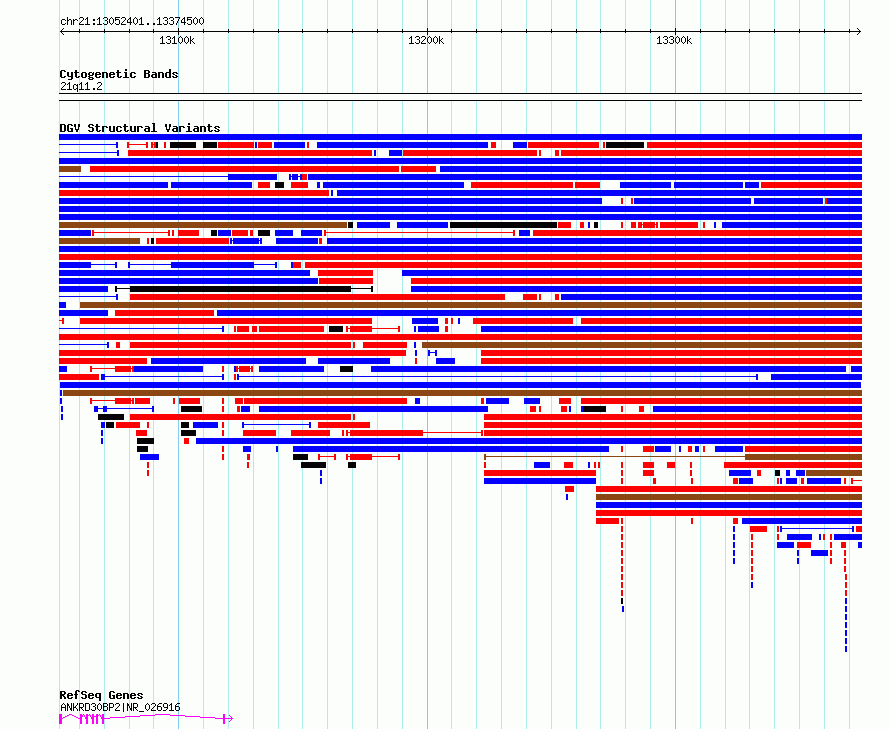This screenshot has width=890, height=729.
Task: Click the 21q11.2 band label
Action: tap(81, 86)
